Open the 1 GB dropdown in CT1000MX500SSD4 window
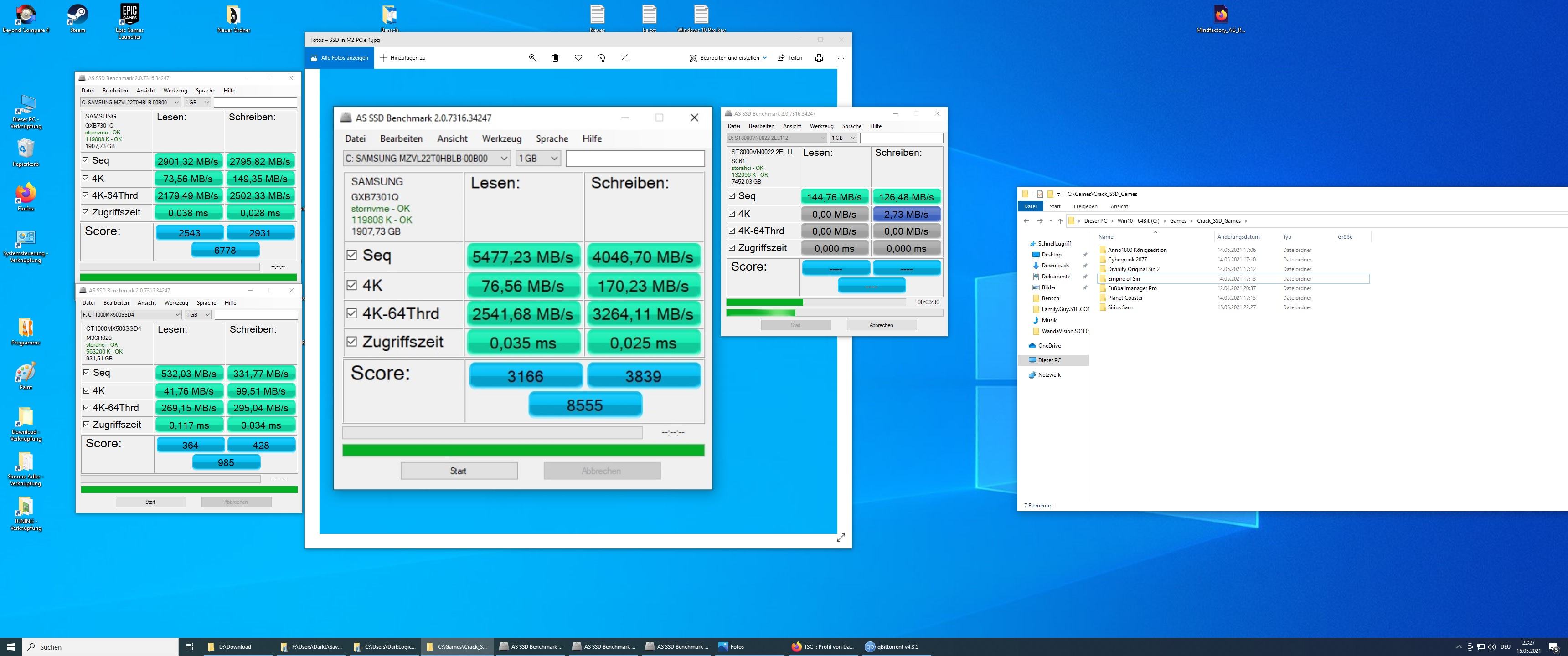 198,315
